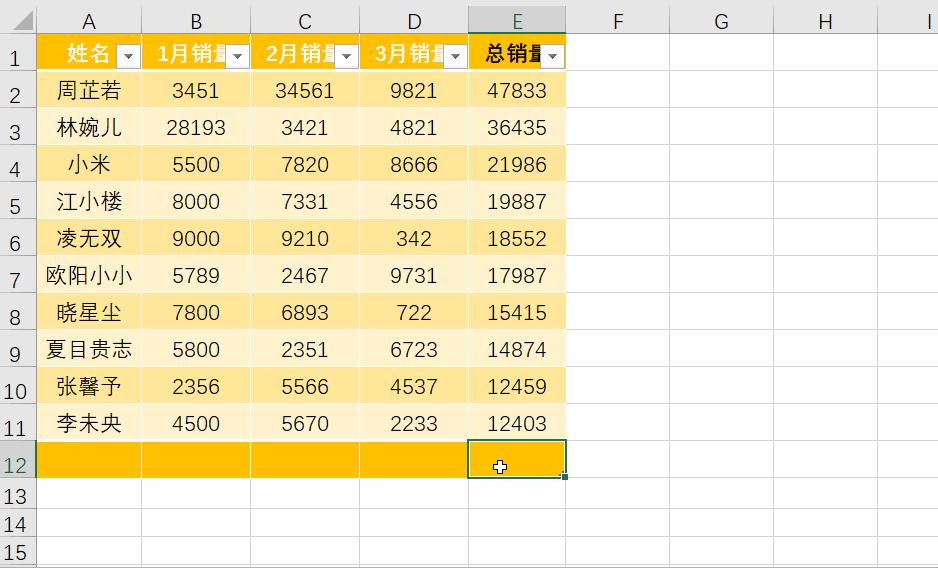938x568 pixels.
Task: Click the Select All corner triangle
Action: pos(18,21)
